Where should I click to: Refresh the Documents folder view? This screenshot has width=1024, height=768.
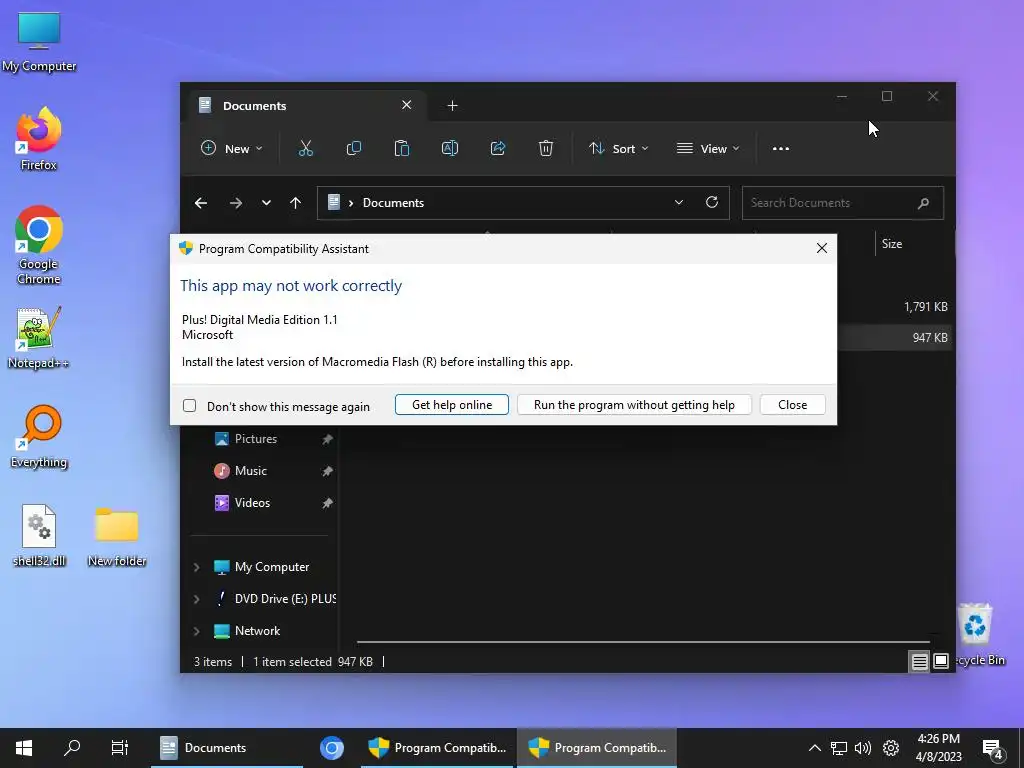point(712,202)
